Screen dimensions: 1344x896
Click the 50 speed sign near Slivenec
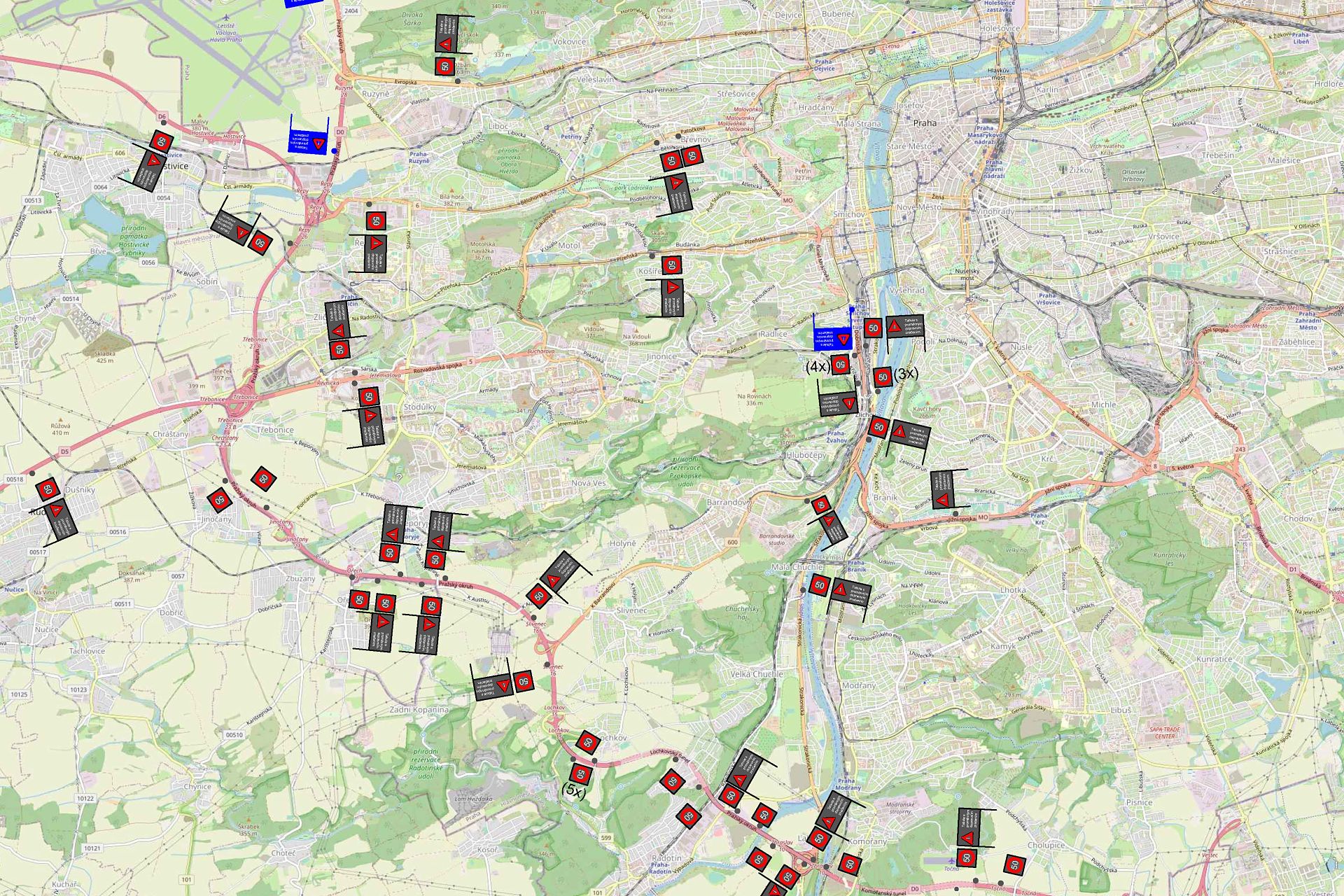click(539, 596)
